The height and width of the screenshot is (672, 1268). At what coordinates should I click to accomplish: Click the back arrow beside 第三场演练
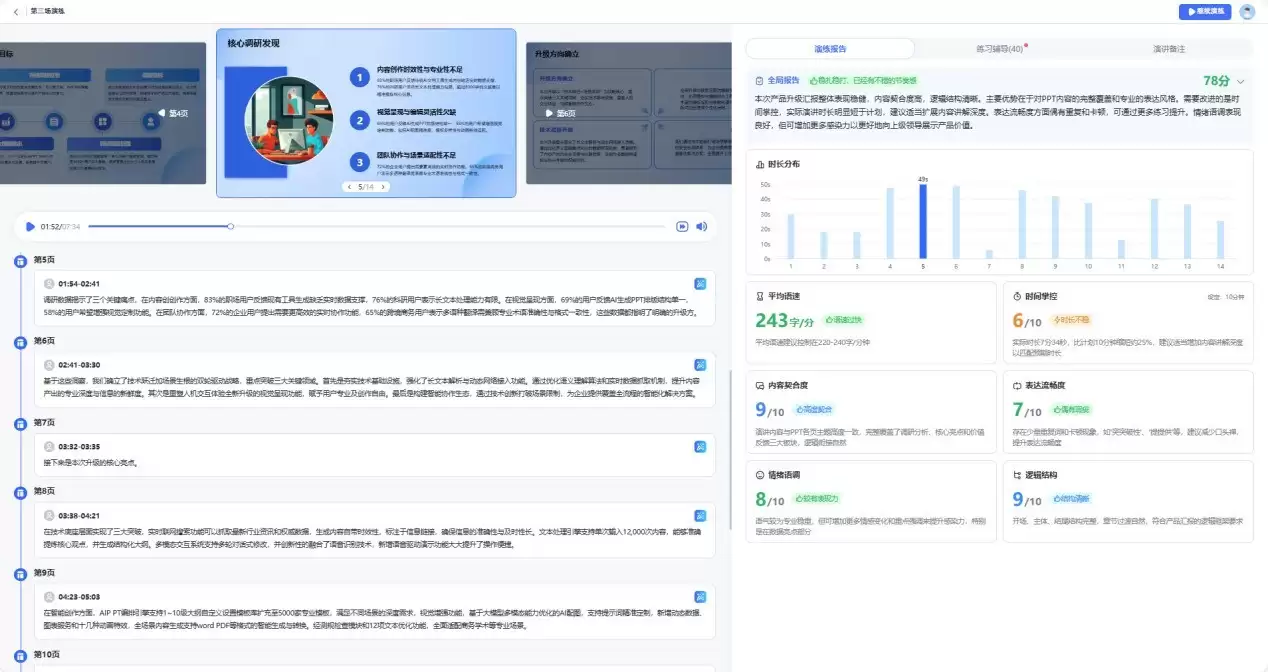click(16, 11)
